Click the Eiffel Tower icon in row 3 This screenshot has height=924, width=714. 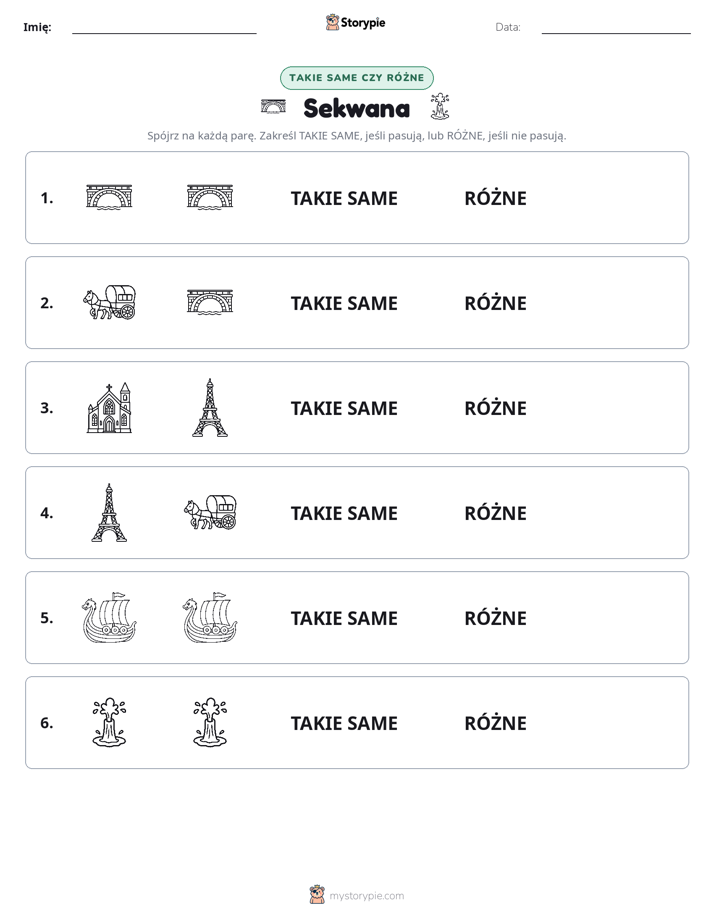tap(210, 408)
